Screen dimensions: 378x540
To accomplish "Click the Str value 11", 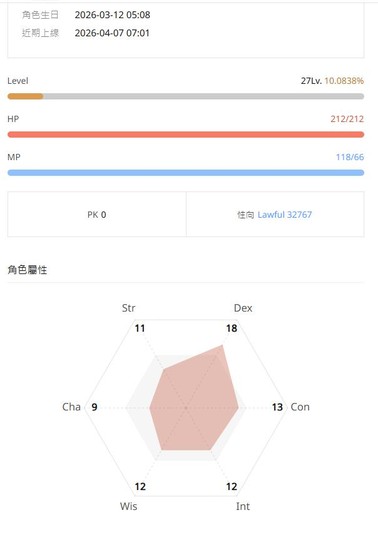I will (140, 328).
